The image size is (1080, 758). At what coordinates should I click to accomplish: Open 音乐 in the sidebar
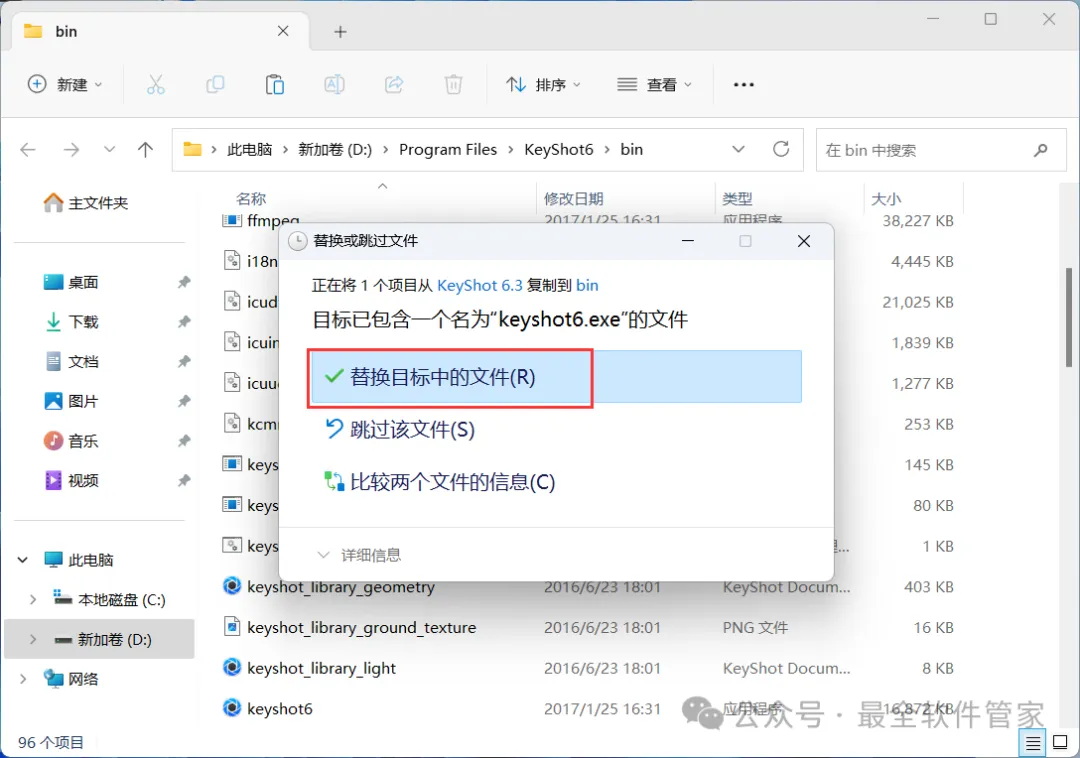coord(71,441)
